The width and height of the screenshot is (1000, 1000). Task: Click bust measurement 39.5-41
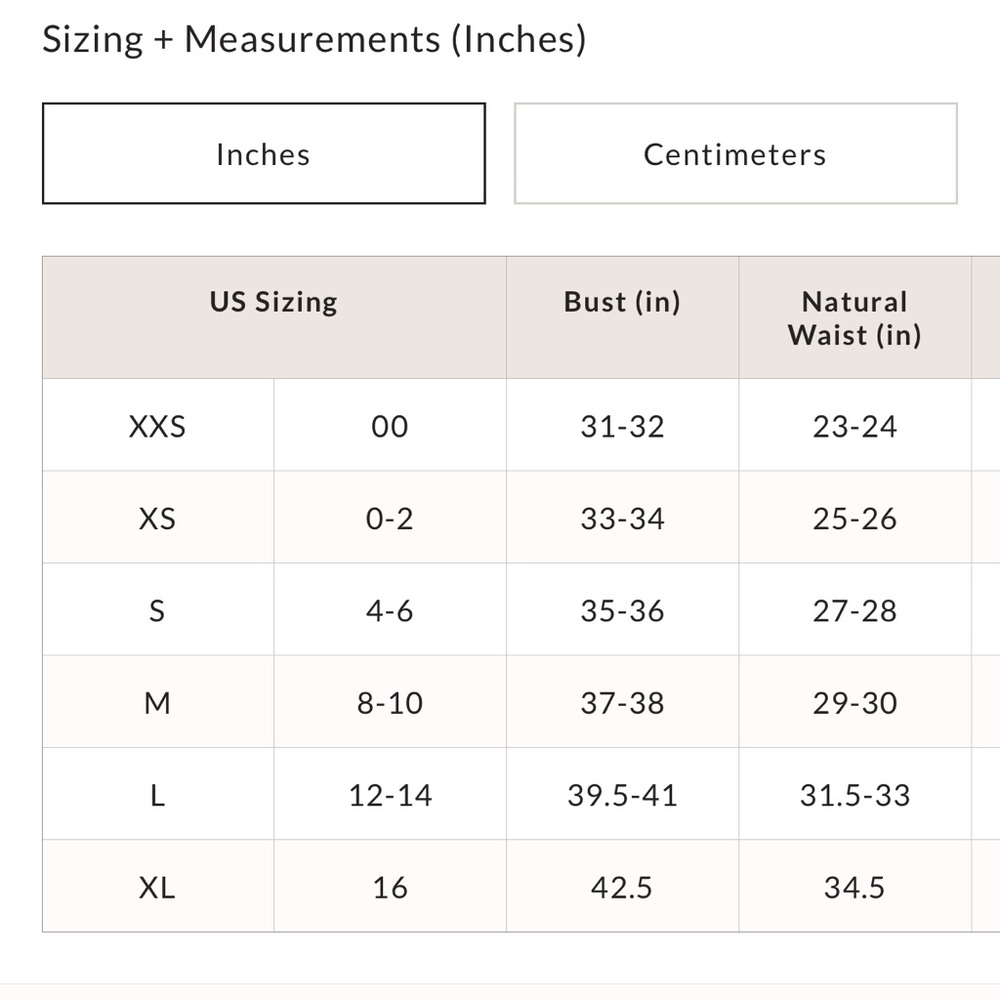(622, 794)
